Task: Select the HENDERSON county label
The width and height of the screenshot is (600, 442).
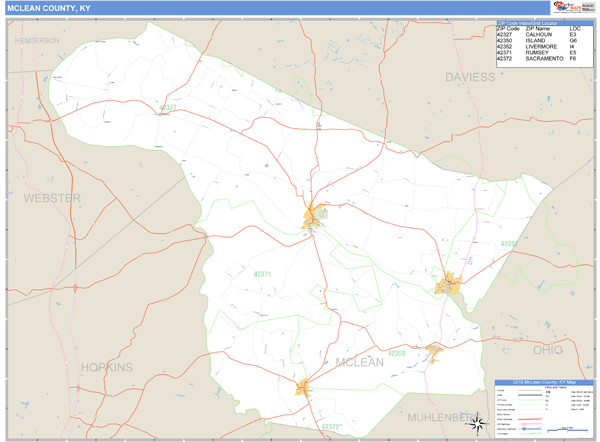Action: 37,41
